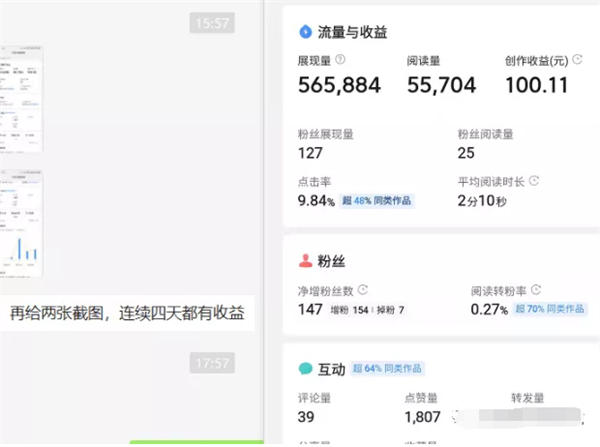The height and width of the screenshot is (447, 600).
Task: Click the info icon beside 阅读转粉率
Action: tap(536, 290)
